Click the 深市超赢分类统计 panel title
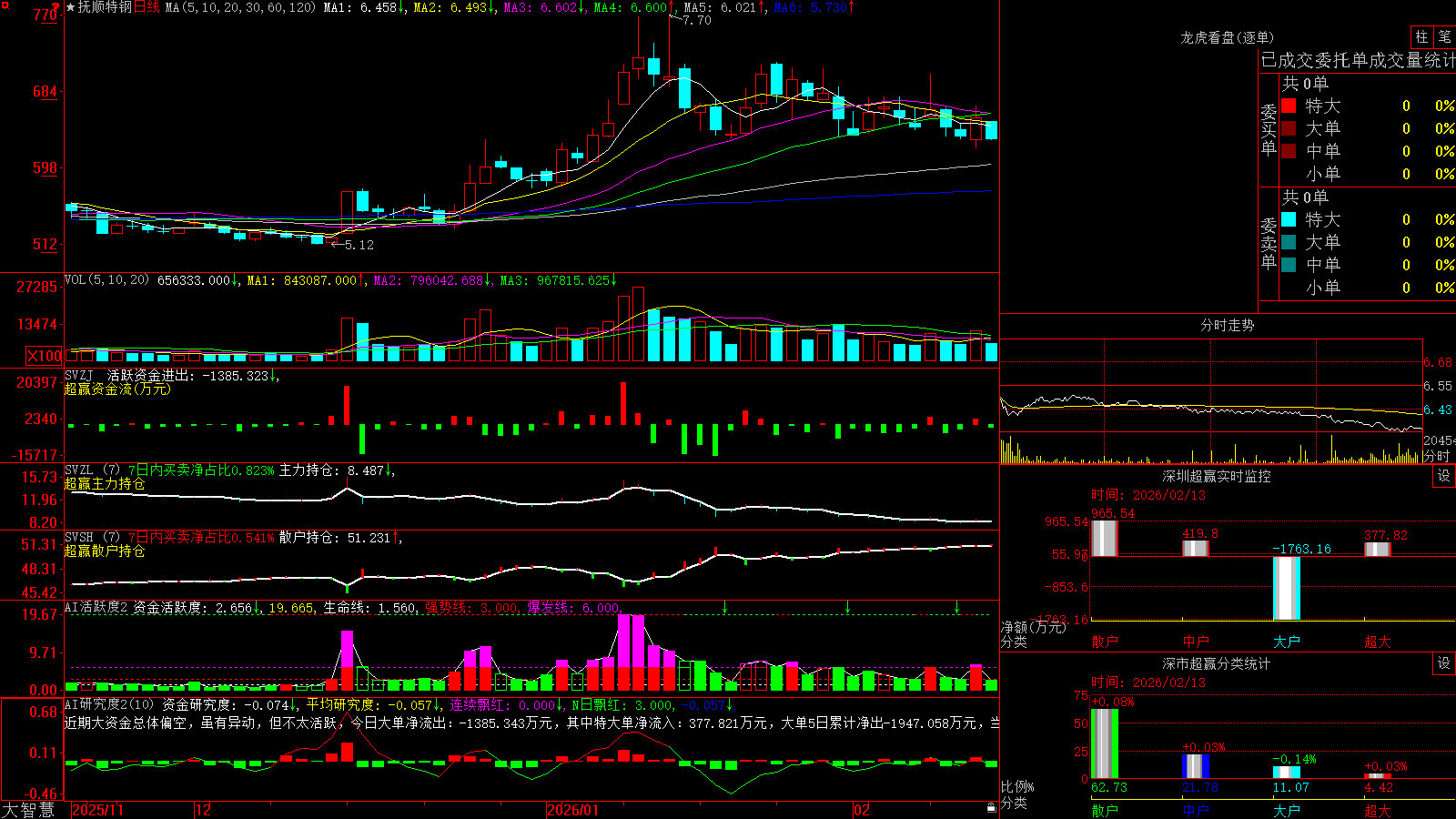This screenshot has width=1456, height=819. tap(1216, 663)
